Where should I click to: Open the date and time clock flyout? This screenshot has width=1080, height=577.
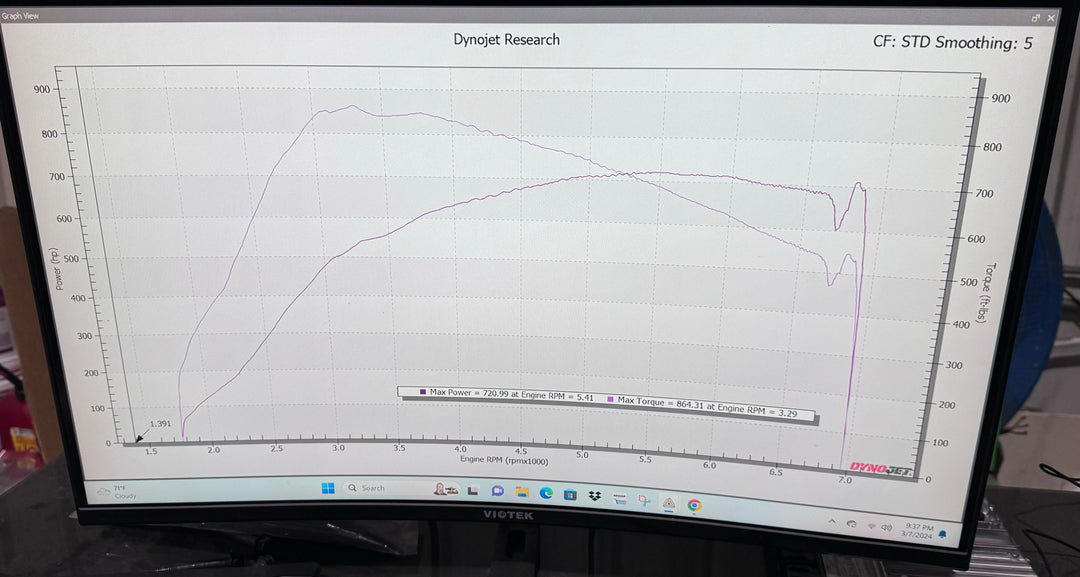point(918,530)
